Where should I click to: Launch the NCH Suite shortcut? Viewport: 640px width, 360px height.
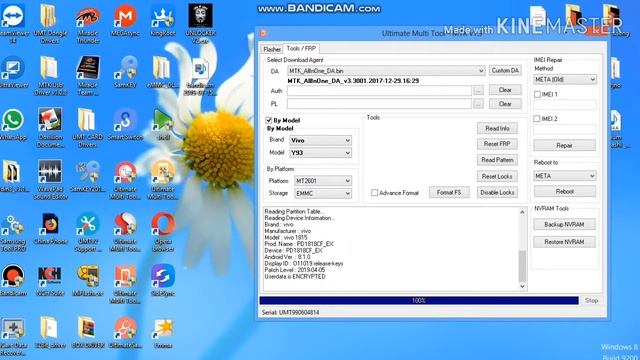point(50,281)
